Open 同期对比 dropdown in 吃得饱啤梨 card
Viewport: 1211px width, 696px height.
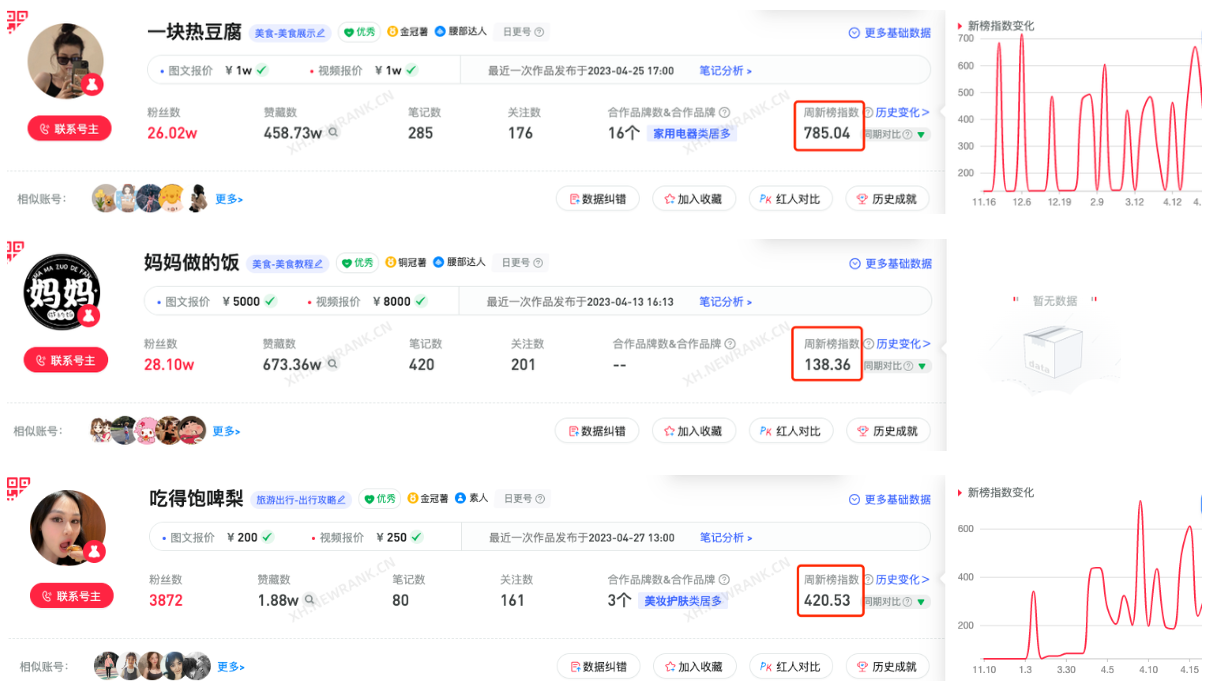point(920,602)
